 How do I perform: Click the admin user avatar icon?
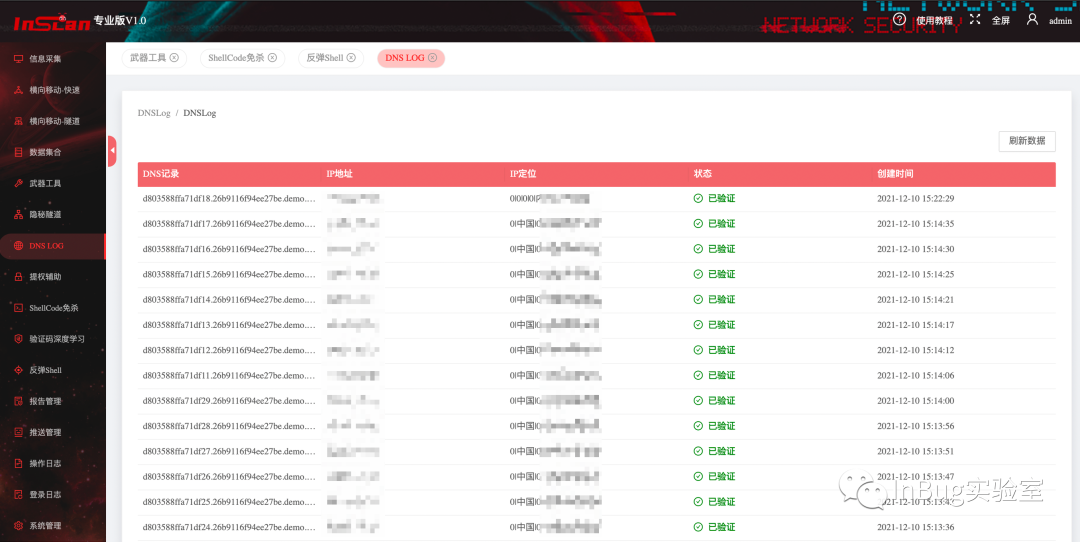pyautogui.click(x=1032, y=19)
